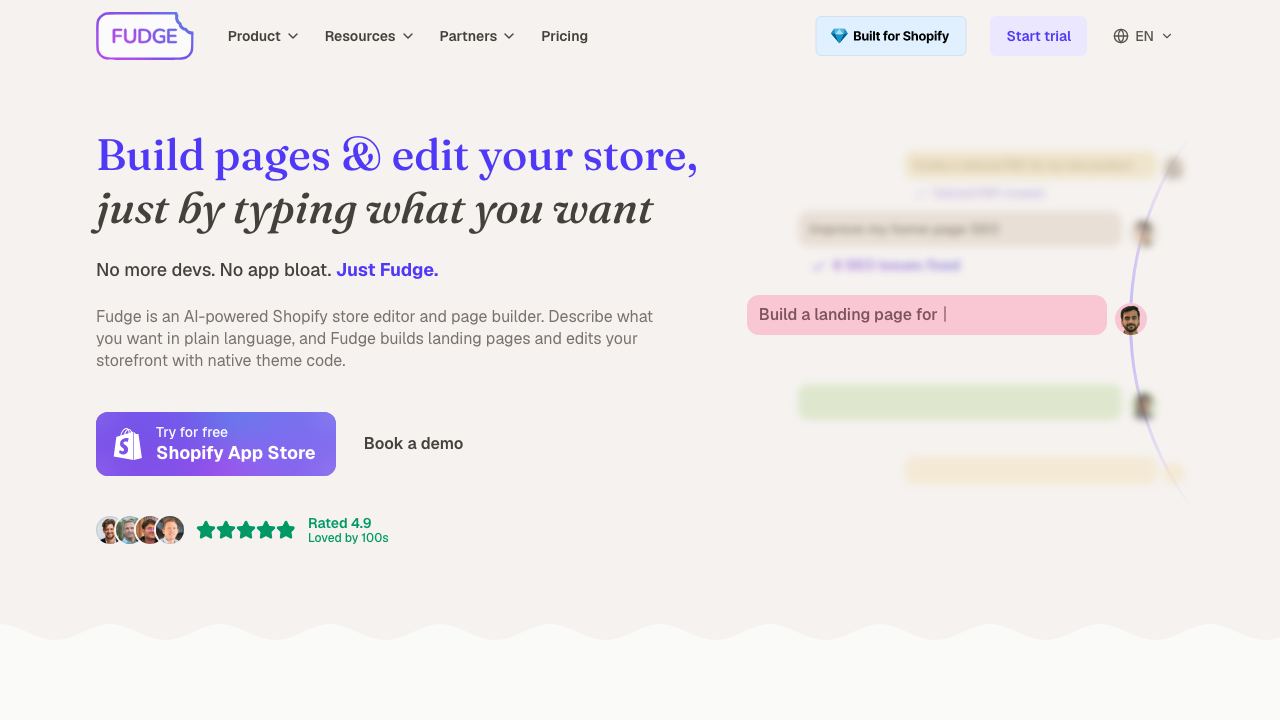The height and width of the screenshot is (720, 1280).
Task: Click the Rated 4.9 text
Action: 340,523
